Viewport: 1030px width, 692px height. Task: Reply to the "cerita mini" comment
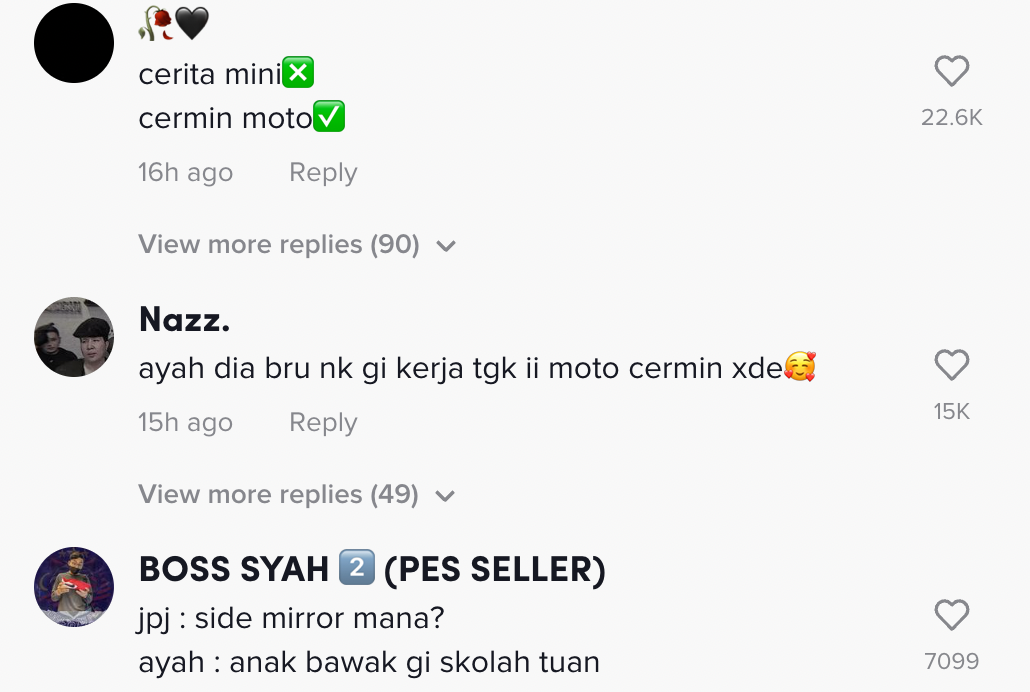coord(322,173)
